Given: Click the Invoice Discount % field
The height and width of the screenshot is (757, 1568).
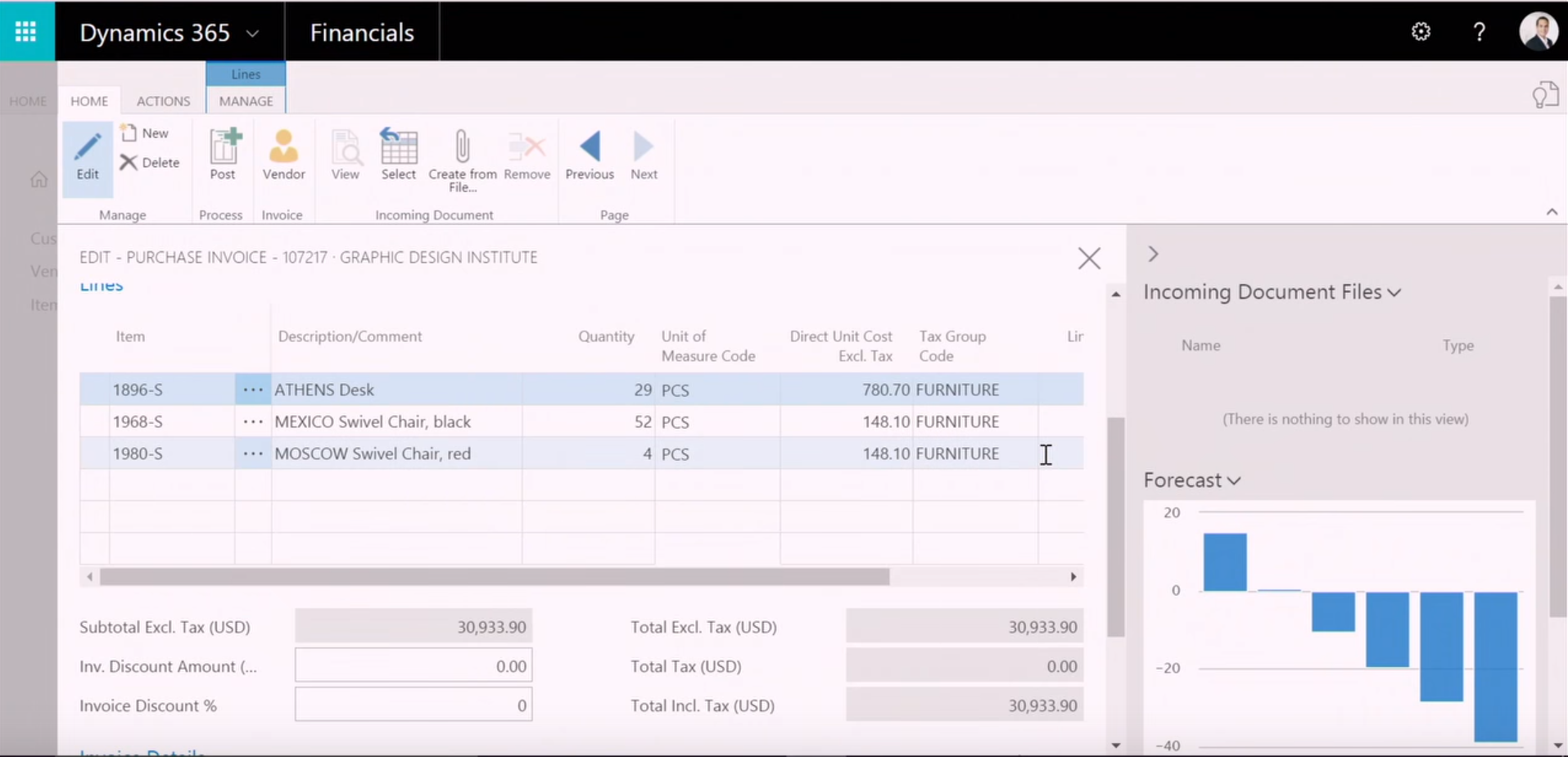Looking at the screenshot, I should tap(413, 705).
